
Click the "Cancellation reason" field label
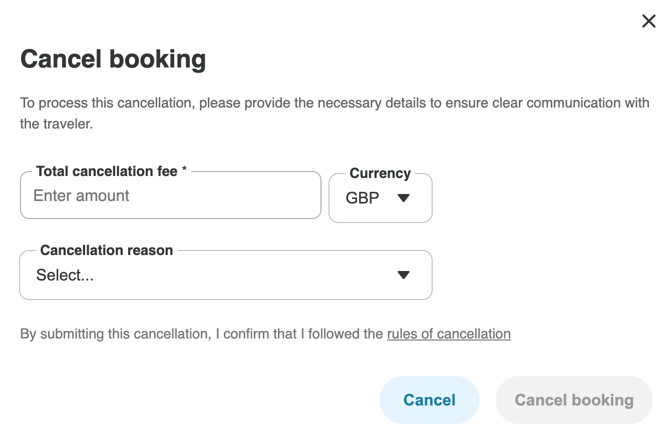[x=106, y=250]
